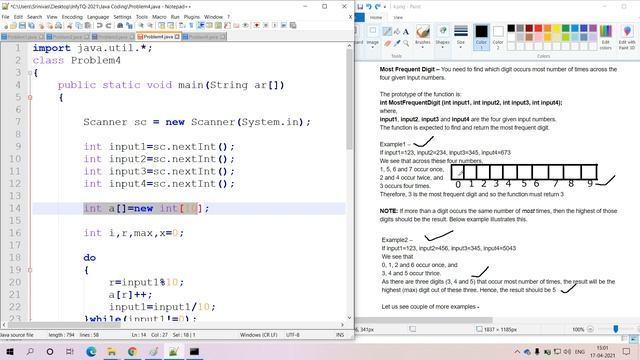Select the Pencil tool in Paint

click(387, 31)
